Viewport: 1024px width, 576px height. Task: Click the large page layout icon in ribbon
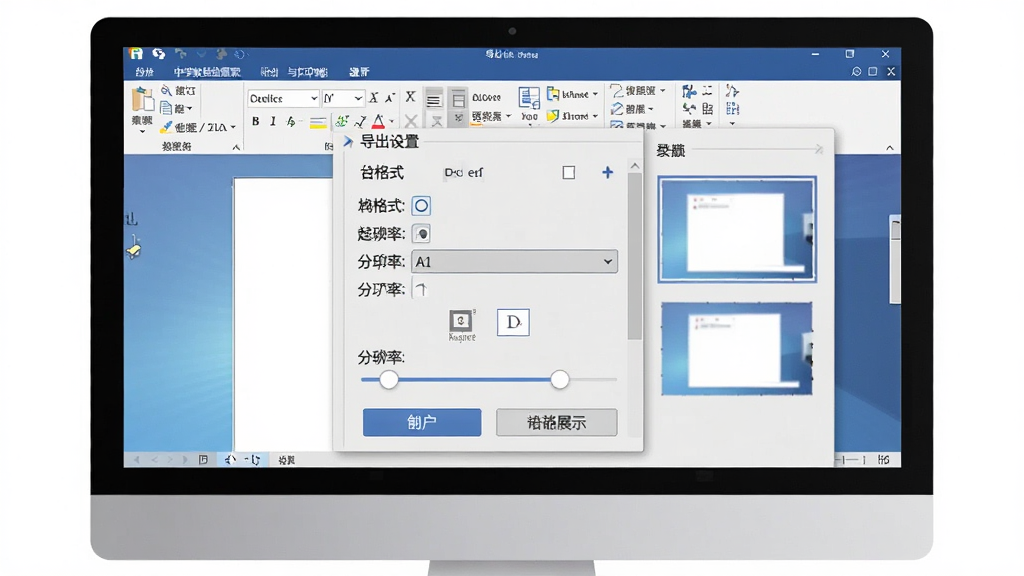pos(528,99)
